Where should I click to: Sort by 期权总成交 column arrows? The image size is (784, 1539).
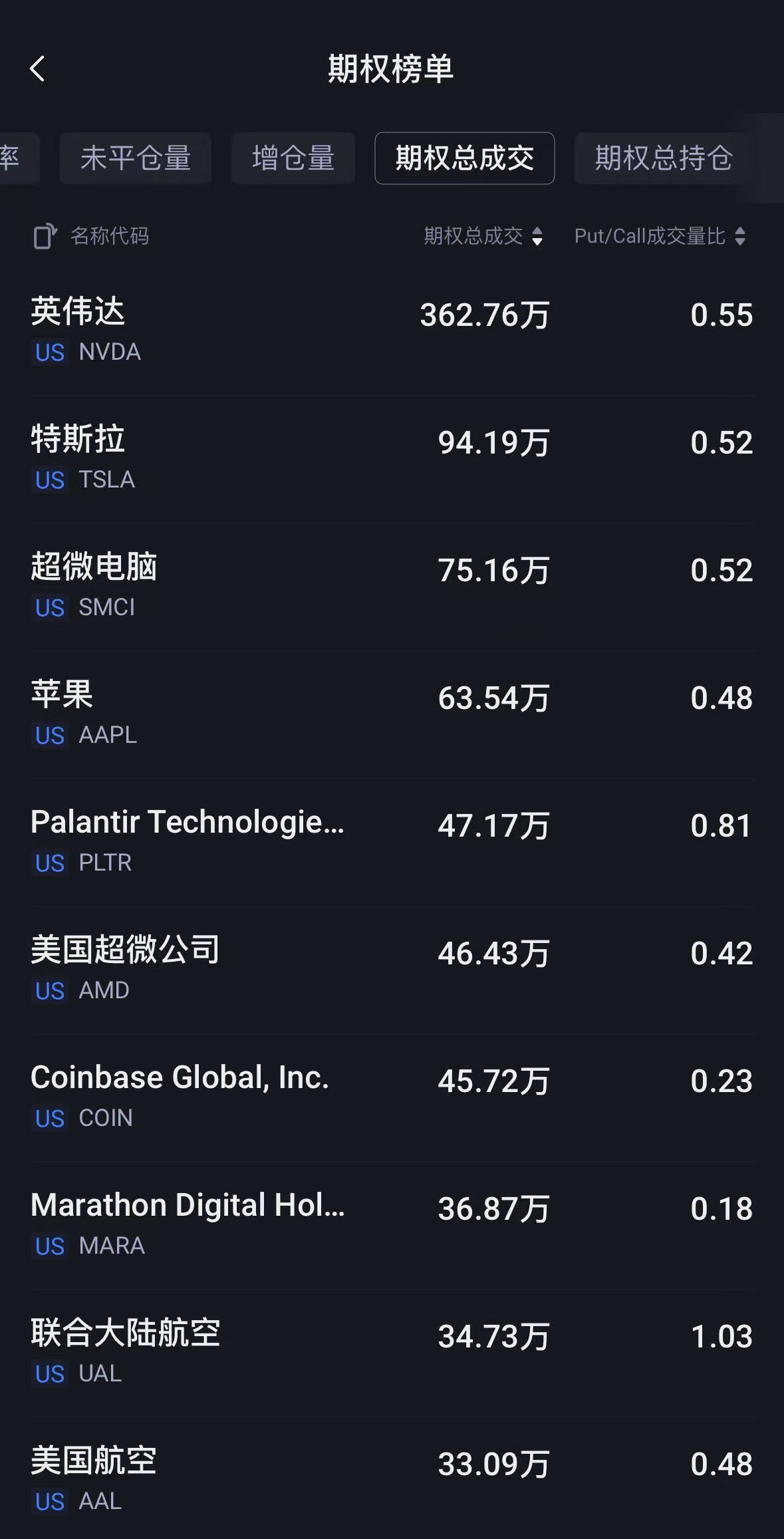tap(537, 237)
